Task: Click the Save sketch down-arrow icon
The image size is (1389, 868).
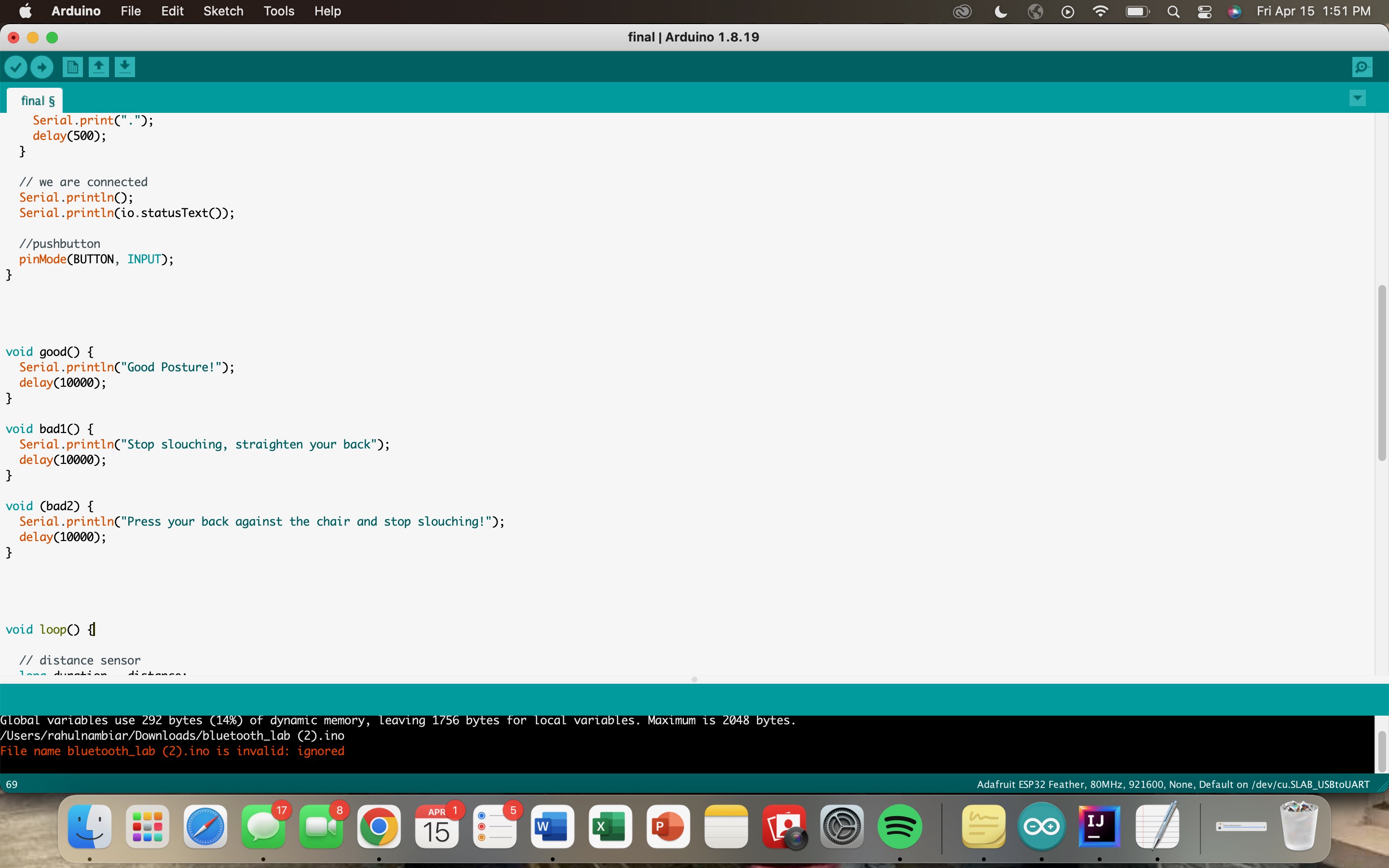Action: point(125,67)
